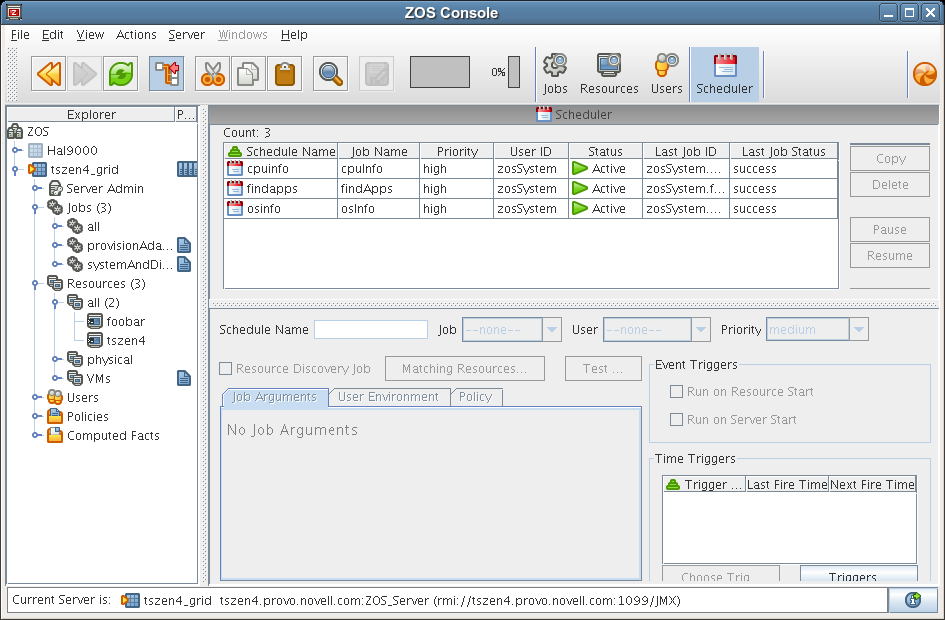This screenshot has height=620, width=945.
Task: Open the Actions menu
Action: point(136,35)
